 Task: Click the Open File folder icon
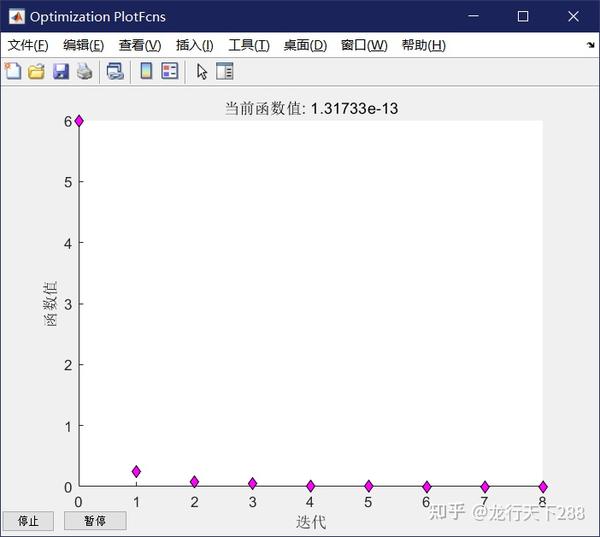36,71
